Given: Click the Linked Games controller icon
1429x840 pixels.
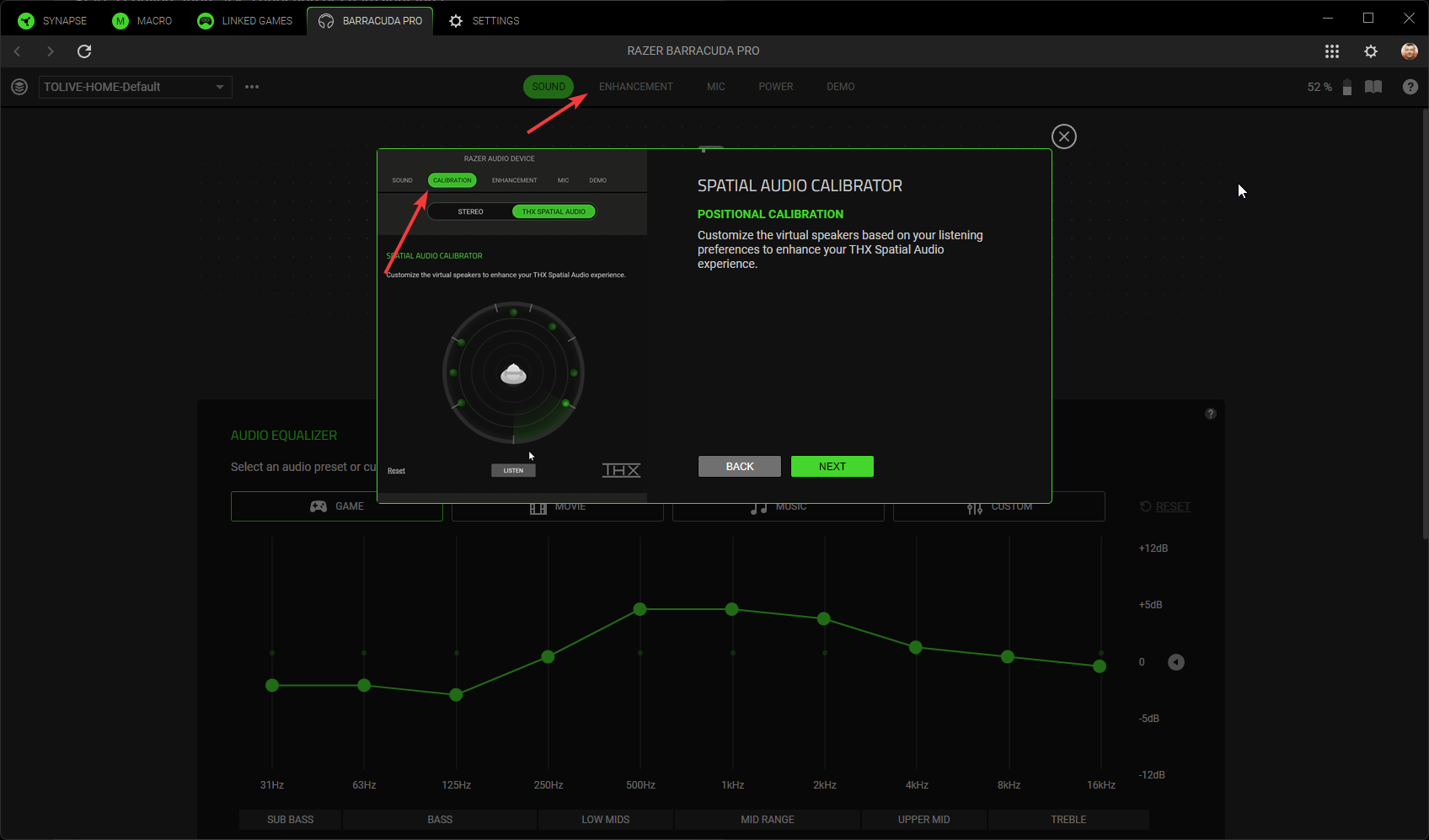Looking at the screenshot, I should pos(206,21).
